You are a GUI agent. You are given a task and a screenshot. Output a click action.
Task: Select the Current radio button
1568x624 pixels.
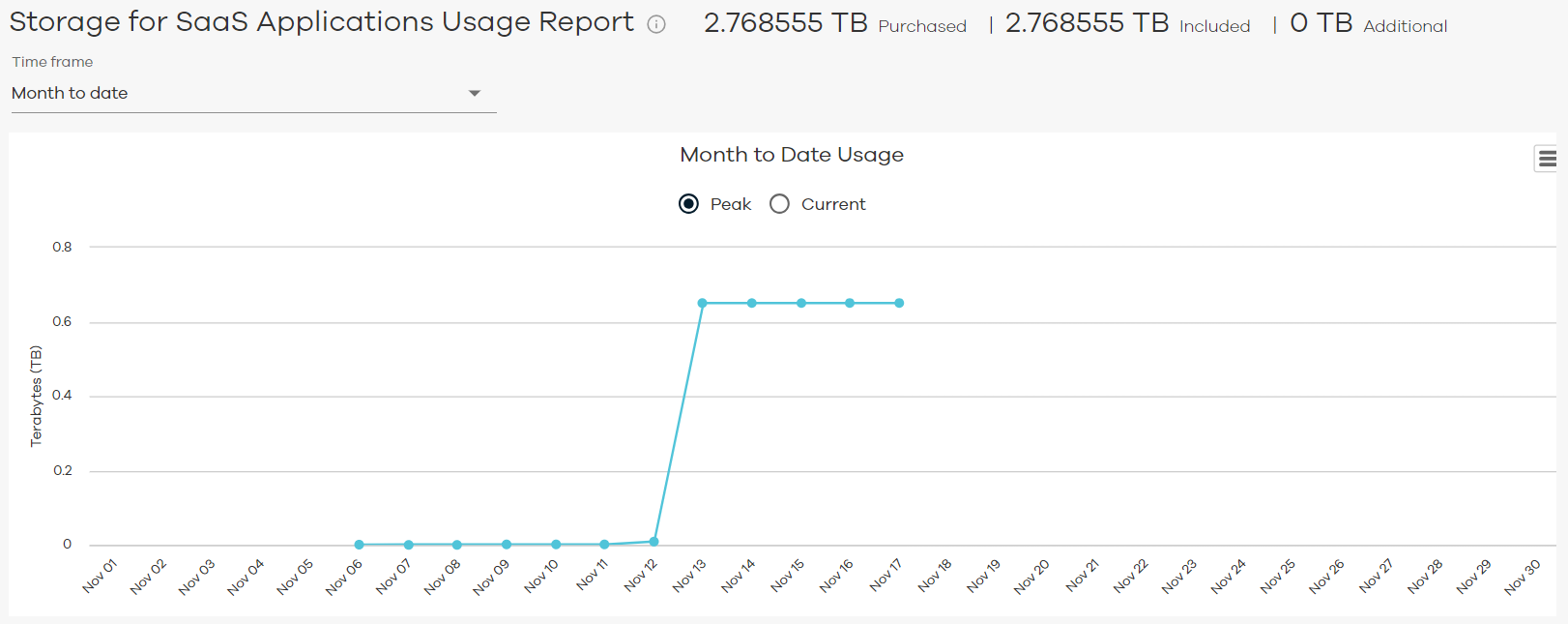pyautogui.click(x=779, y=203)
